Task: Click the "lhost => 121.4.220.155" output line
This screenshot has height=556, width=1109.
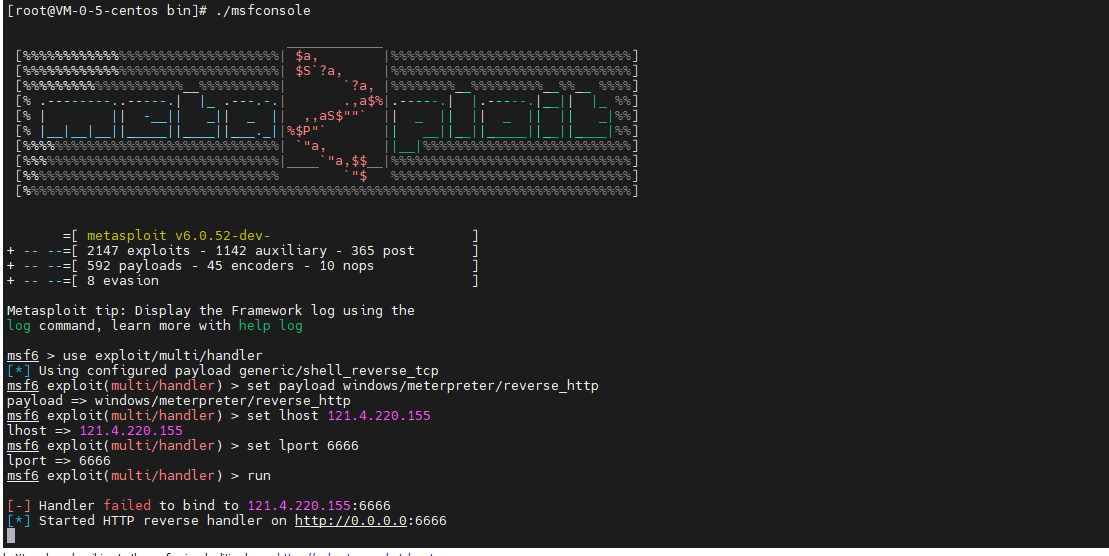Action: 95,430
